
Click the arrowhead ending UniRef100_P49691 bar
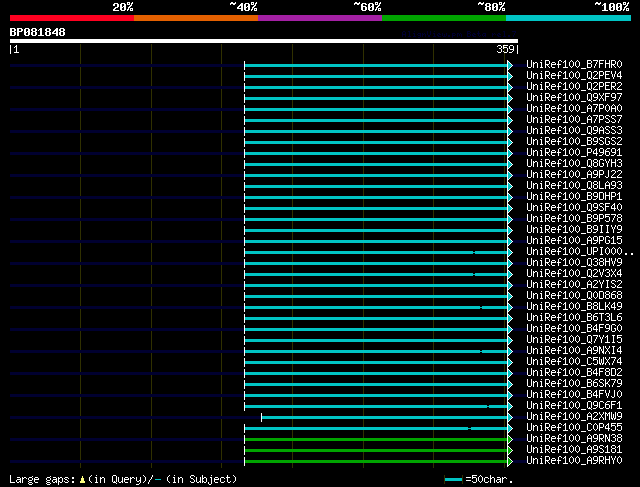pos(510,153)
